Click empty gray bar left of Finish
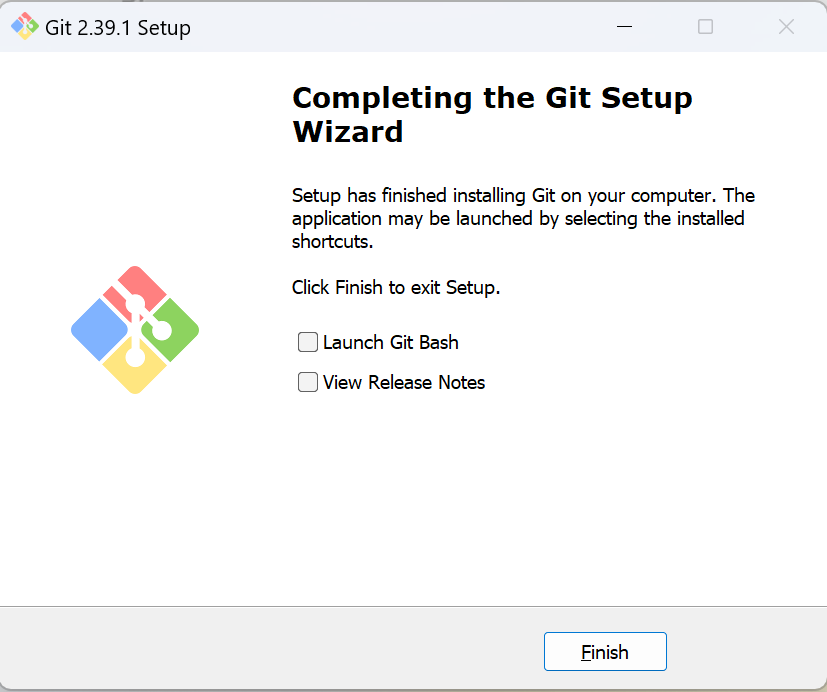The height and width of the screenshot is (692, 827). pyautogui.click(x=270, y=651)
